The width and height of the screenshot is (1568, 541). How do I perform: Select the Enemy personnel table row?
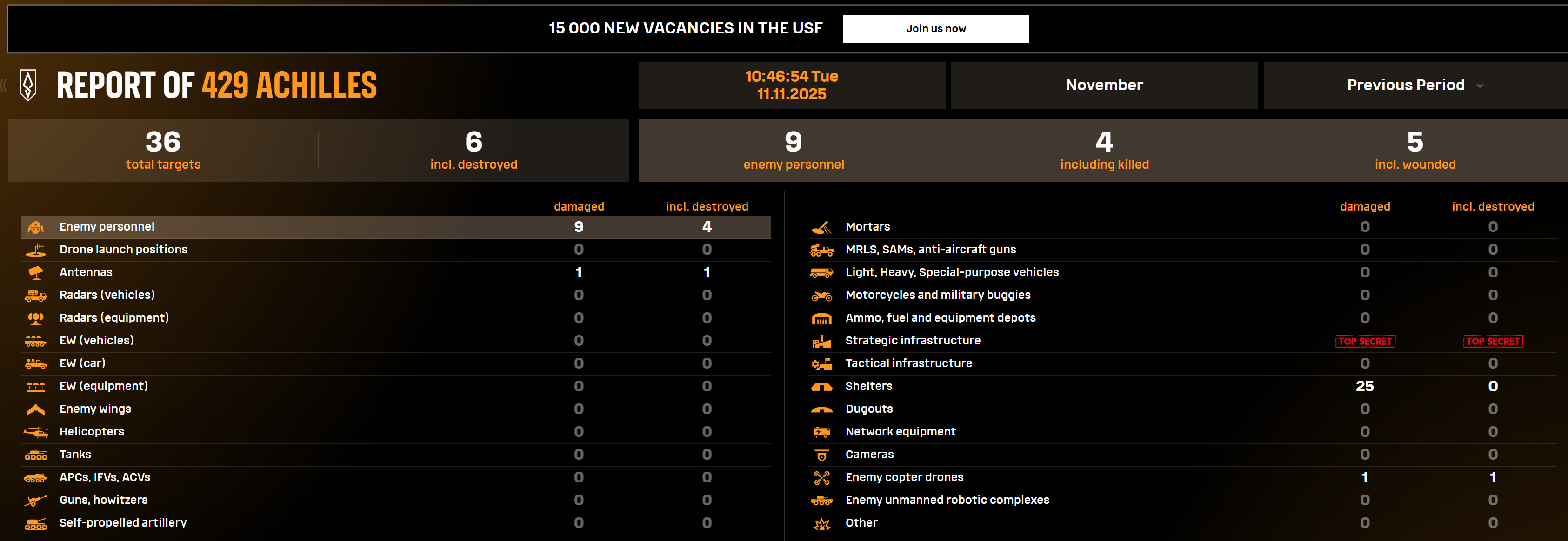tap(396, 227)
